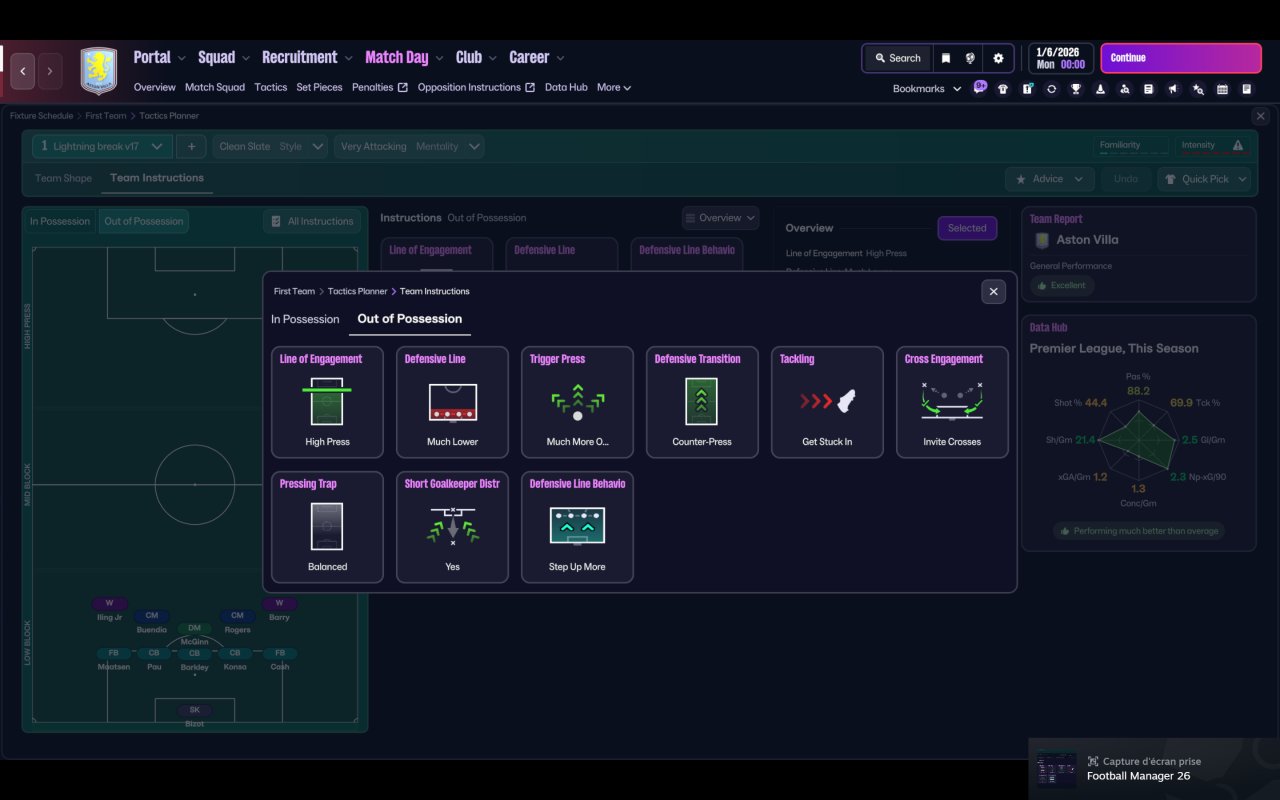Switch to In Possession tab in dialog
This screenshot has width=1280, height=800.
coord(305,319)
